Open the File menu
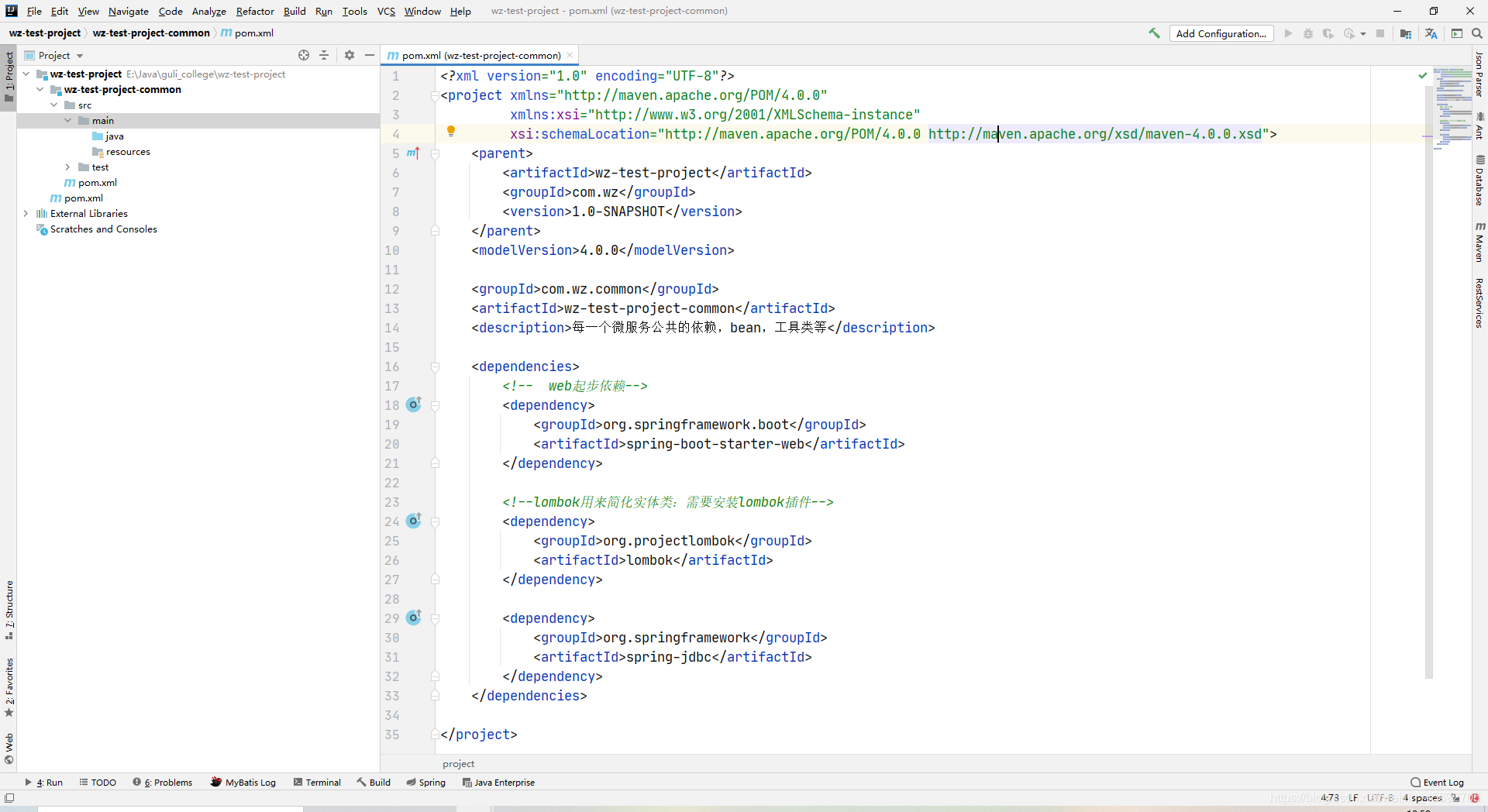The width and height of the screenshot is (1488, 812). (34, 11)
